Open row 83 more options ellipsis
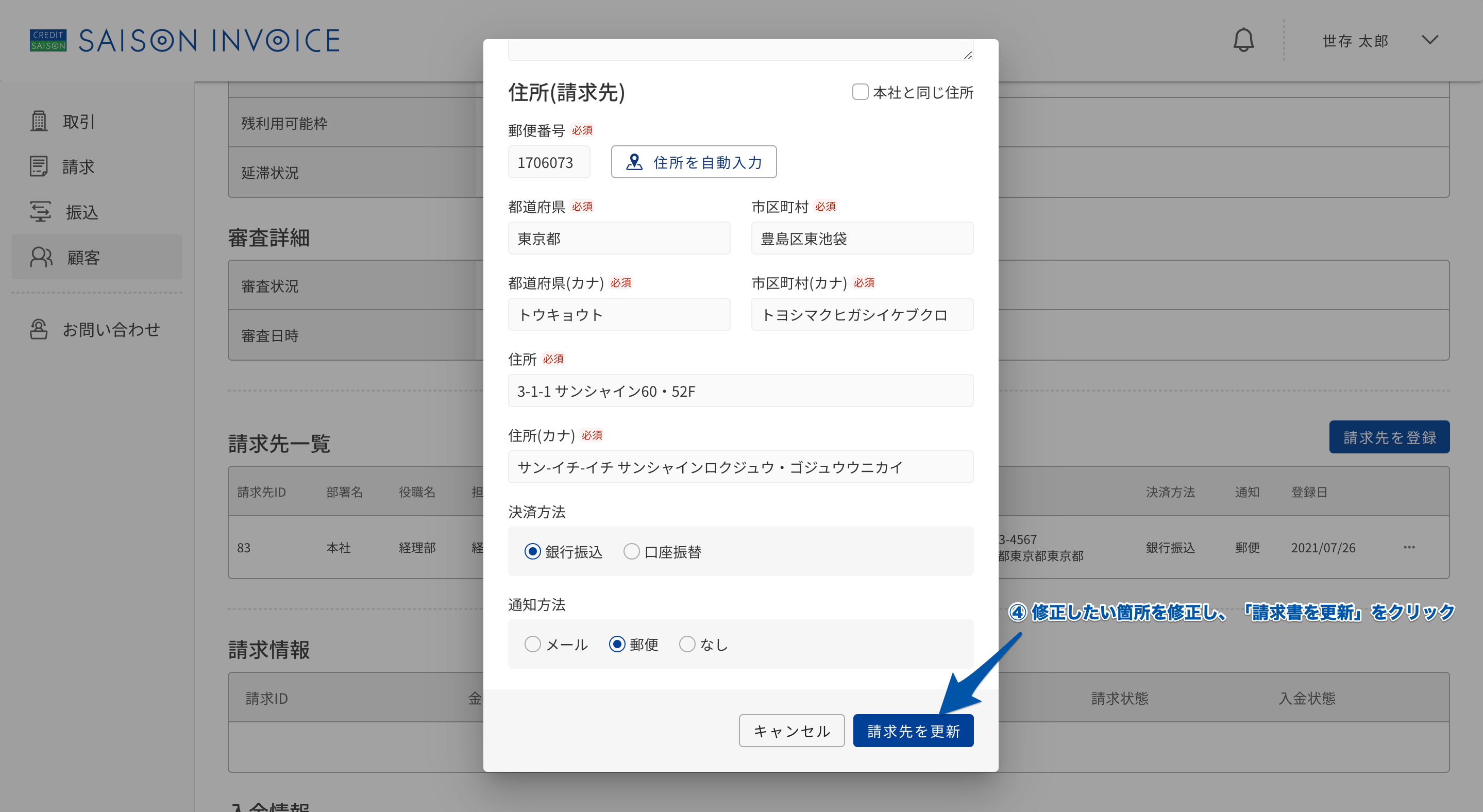Screen dimensions: 1483x812 [1409, 547]
